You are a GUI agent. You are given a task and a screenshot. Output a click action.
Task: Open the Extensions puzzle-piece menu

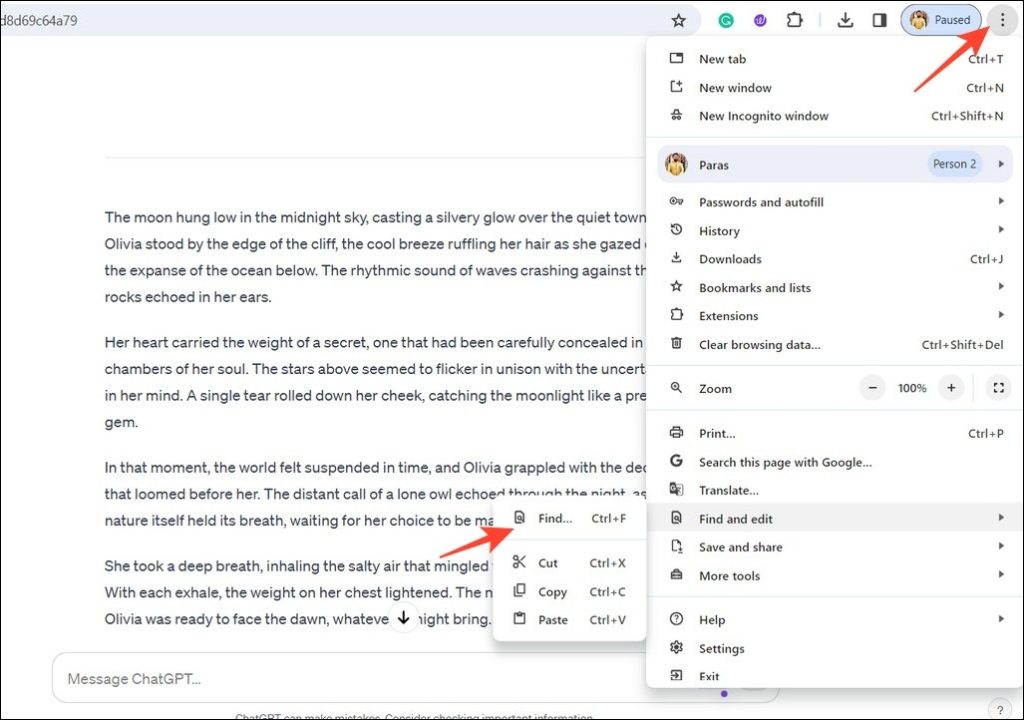coord(794,19)
